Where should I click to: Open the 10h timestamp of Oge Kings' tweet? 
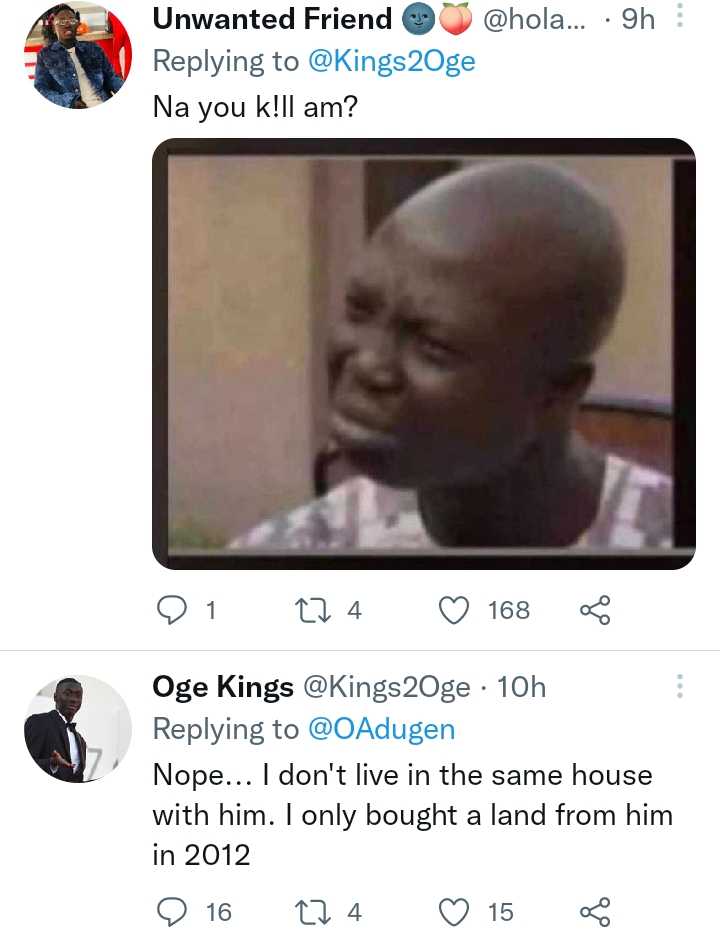click(x=521, y=687)
